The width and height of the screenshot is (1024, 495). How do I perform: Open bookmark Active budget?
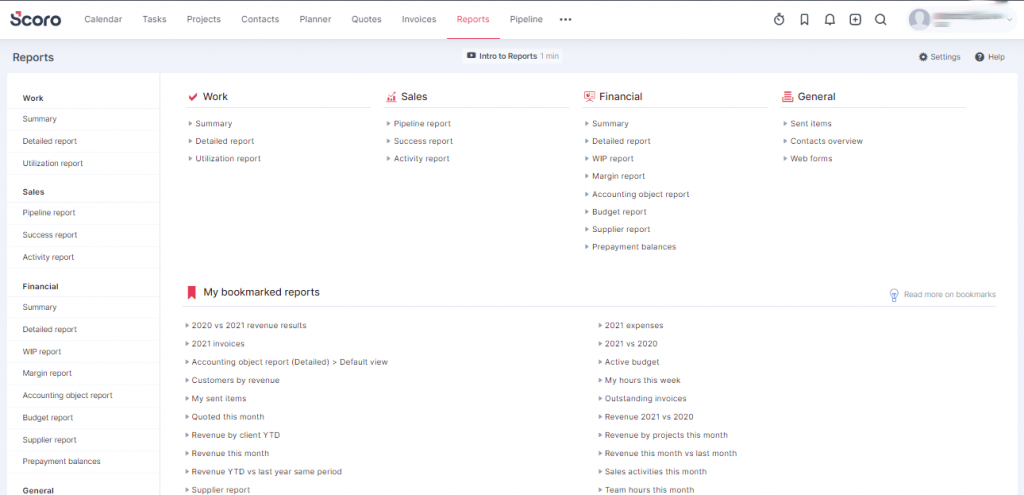tap(632, 362)
